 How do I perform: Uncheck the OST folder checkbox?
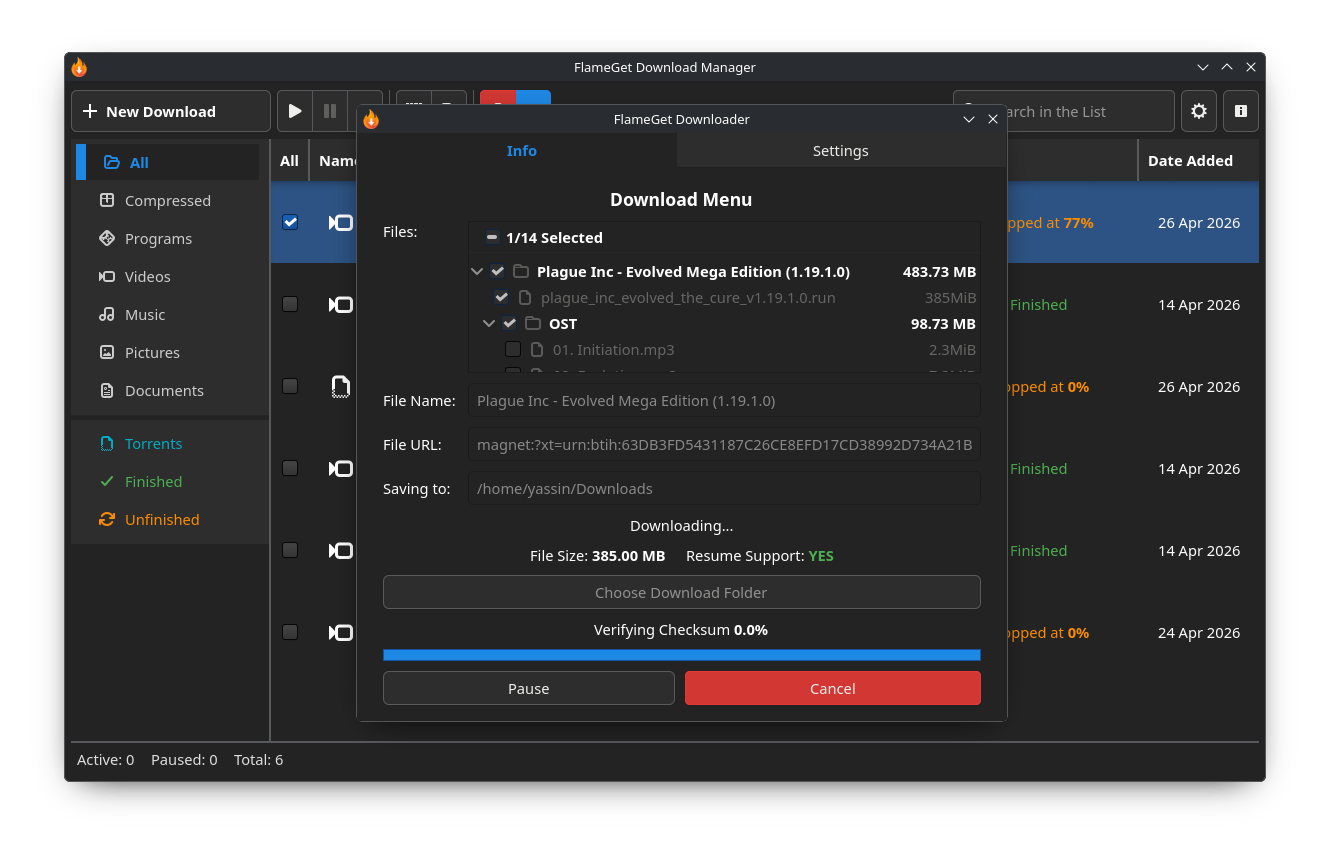coord(510,323)
